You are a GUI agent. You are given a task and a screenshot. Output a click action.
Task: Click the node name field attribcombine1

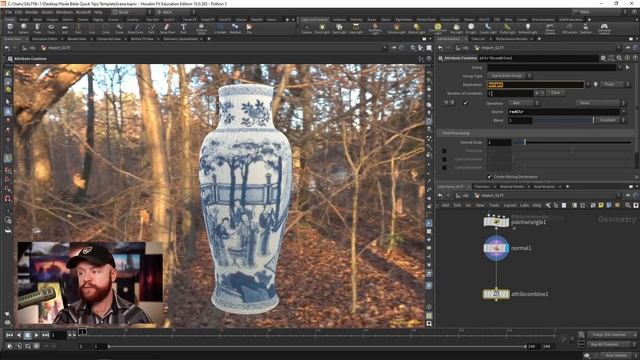538,58
